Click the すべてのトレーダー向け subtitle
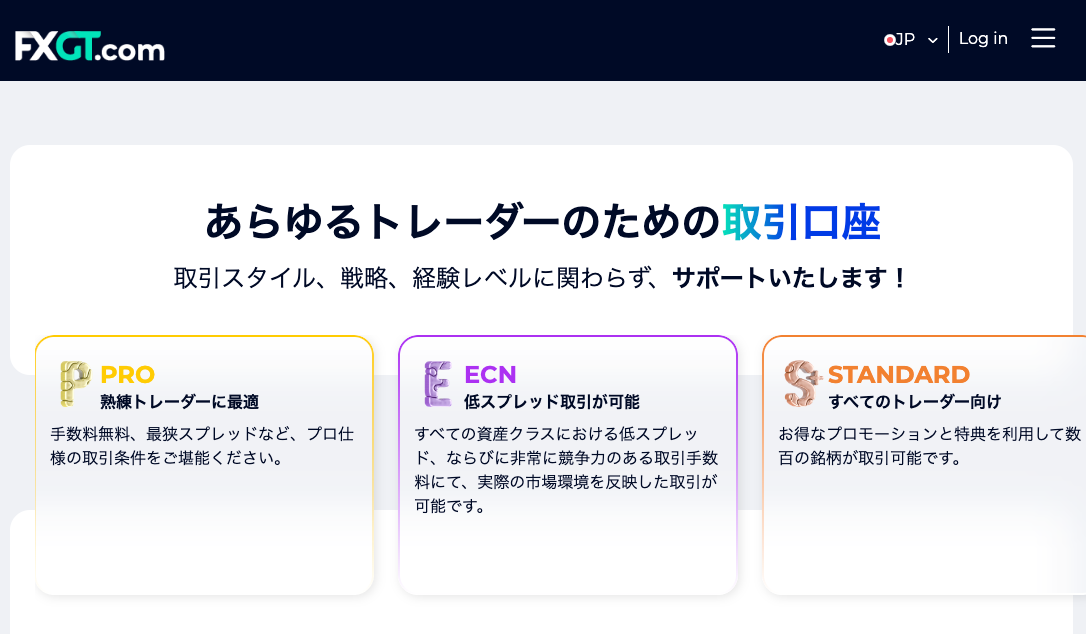Screen dimensions: 1086x634 (915, 402)
